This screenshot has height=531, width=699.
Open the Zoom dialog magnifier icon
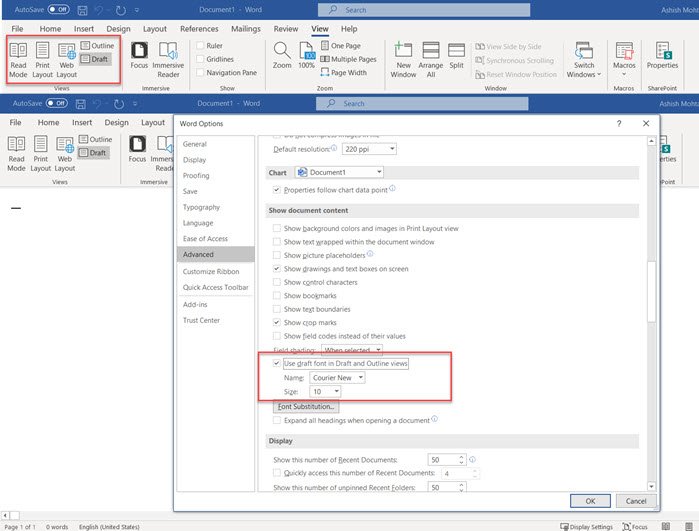(282, 56)
